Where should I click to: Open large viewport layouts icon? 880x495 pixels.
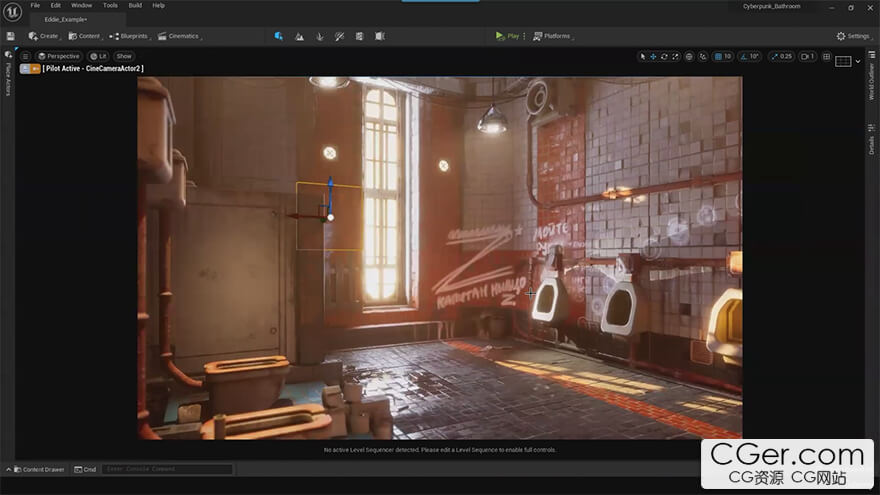coord(843,61)
